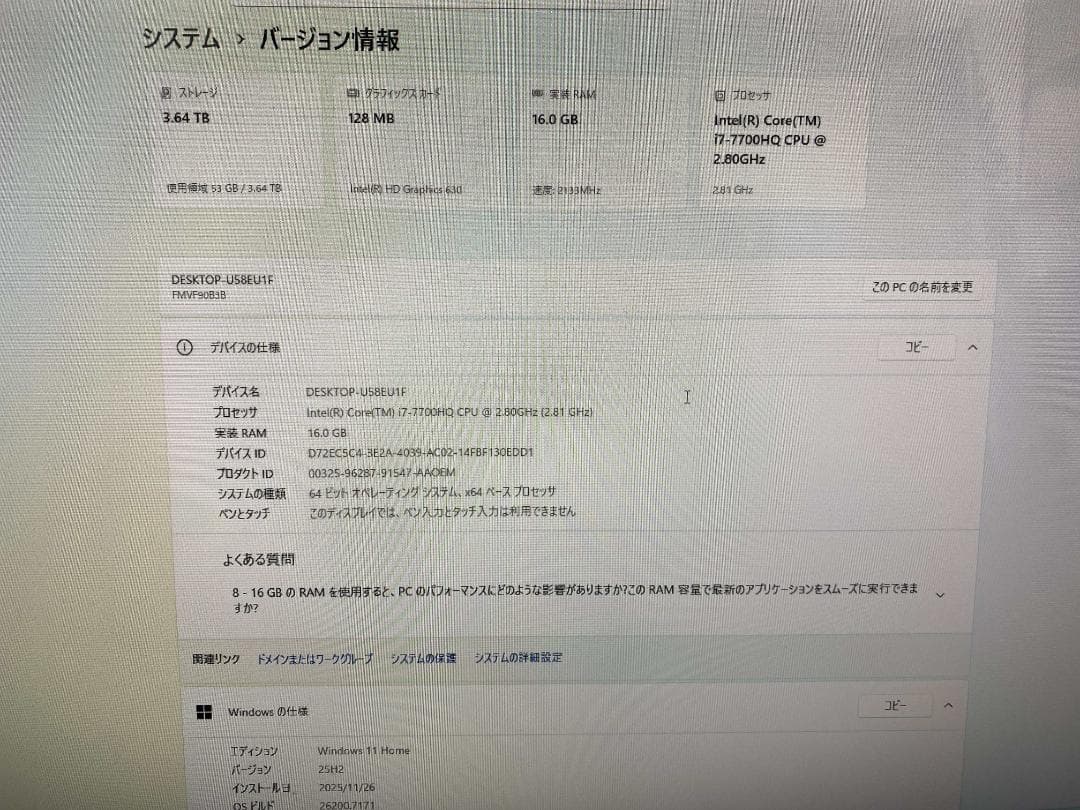Collapse the Windows の仕様 section chevron
1080x810 pixels.
pos(948,705)
